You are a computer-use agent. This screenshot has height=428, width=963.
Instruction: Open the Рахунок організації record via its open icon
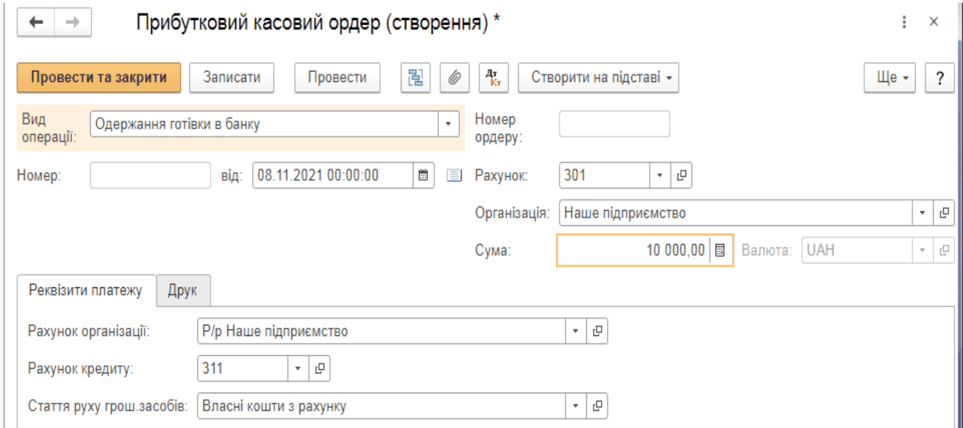click(x=597, y=332)
